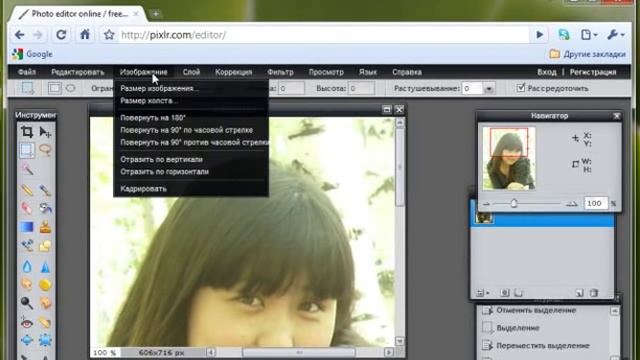Select Отменить выделение history entry
640x360 pixels.
(536, 310)
